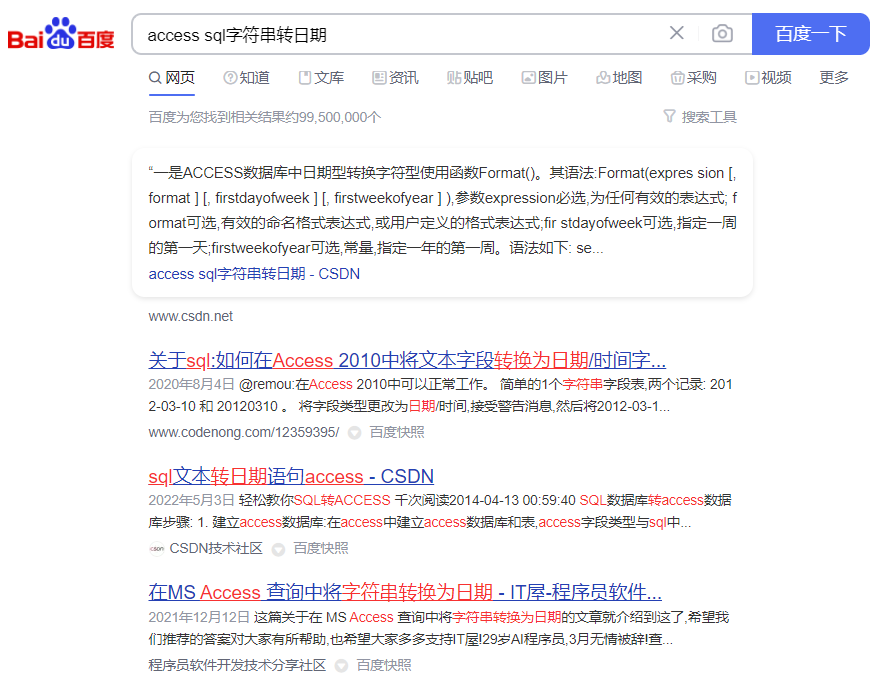
Task: Click the Baidu logo
Action: tap(61, 34)
